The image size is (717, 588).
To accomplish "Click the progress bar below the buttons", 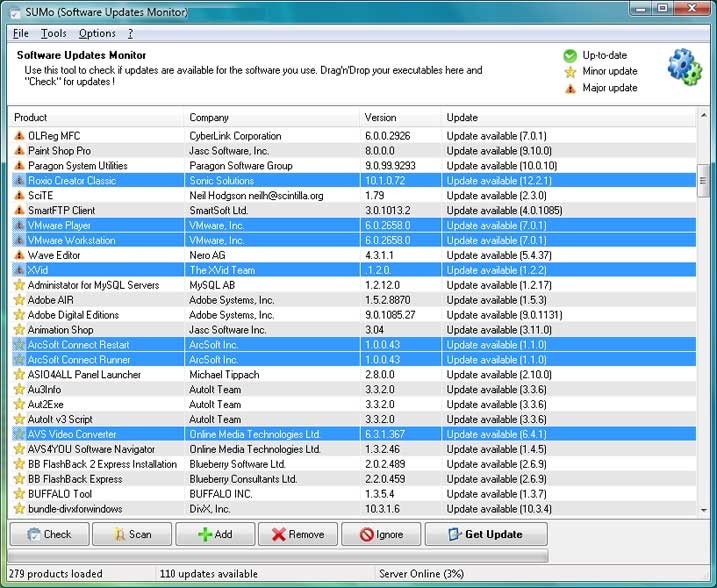I will 279,555.
